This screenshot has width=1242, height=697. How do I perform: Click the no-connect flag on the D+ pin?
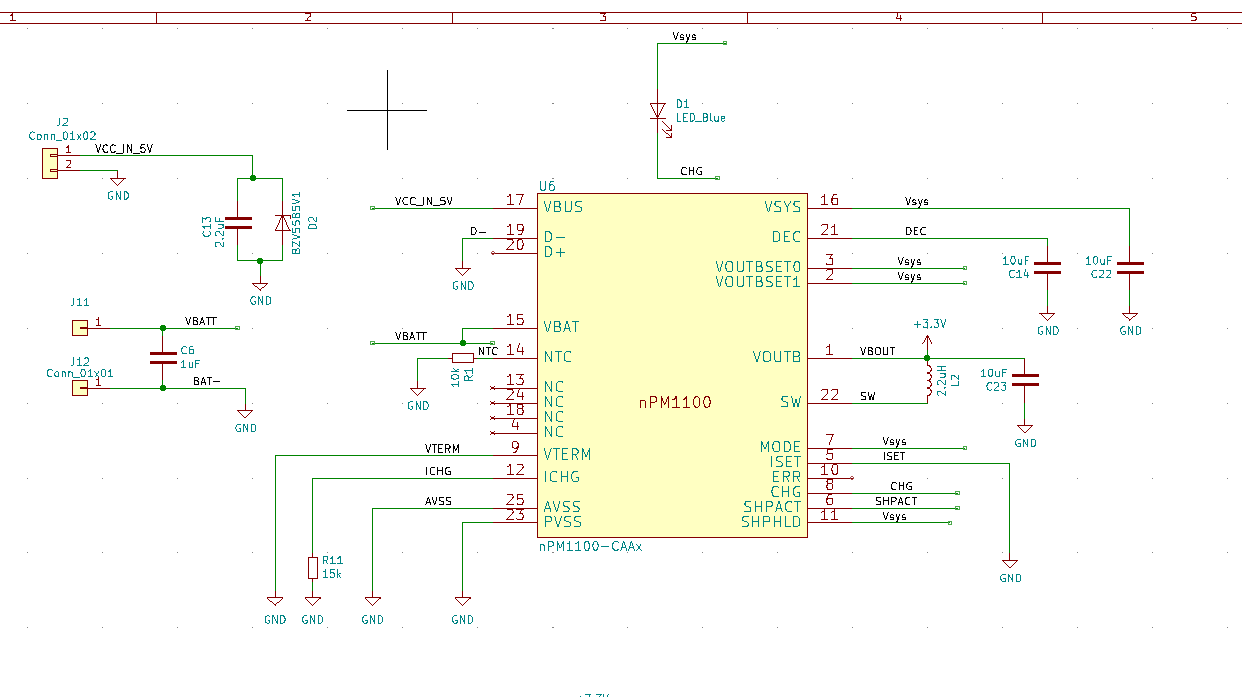coord(493,252)
